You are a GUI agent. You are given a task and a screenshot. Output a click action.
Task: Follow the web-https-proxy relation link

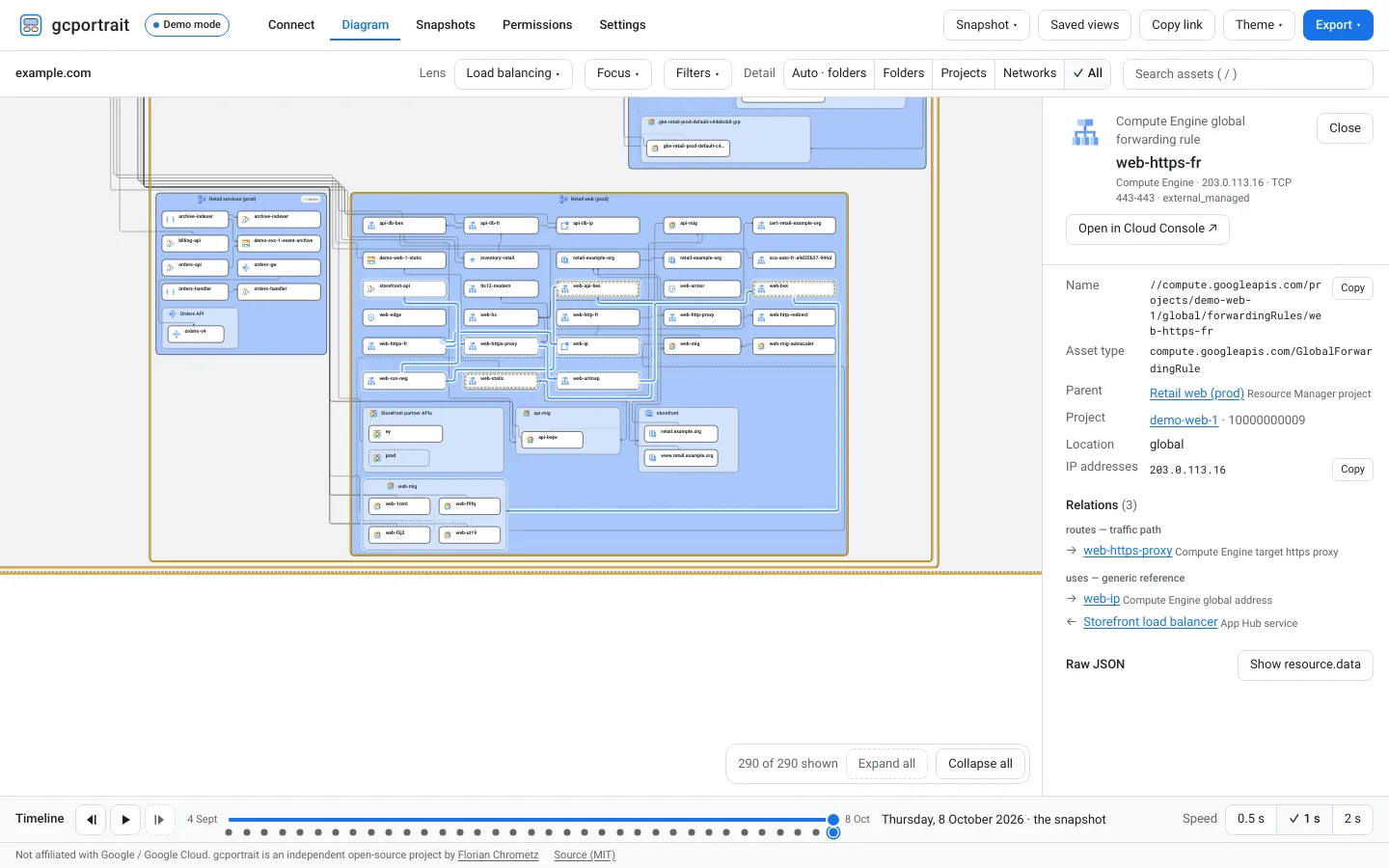pos(1128,551)
